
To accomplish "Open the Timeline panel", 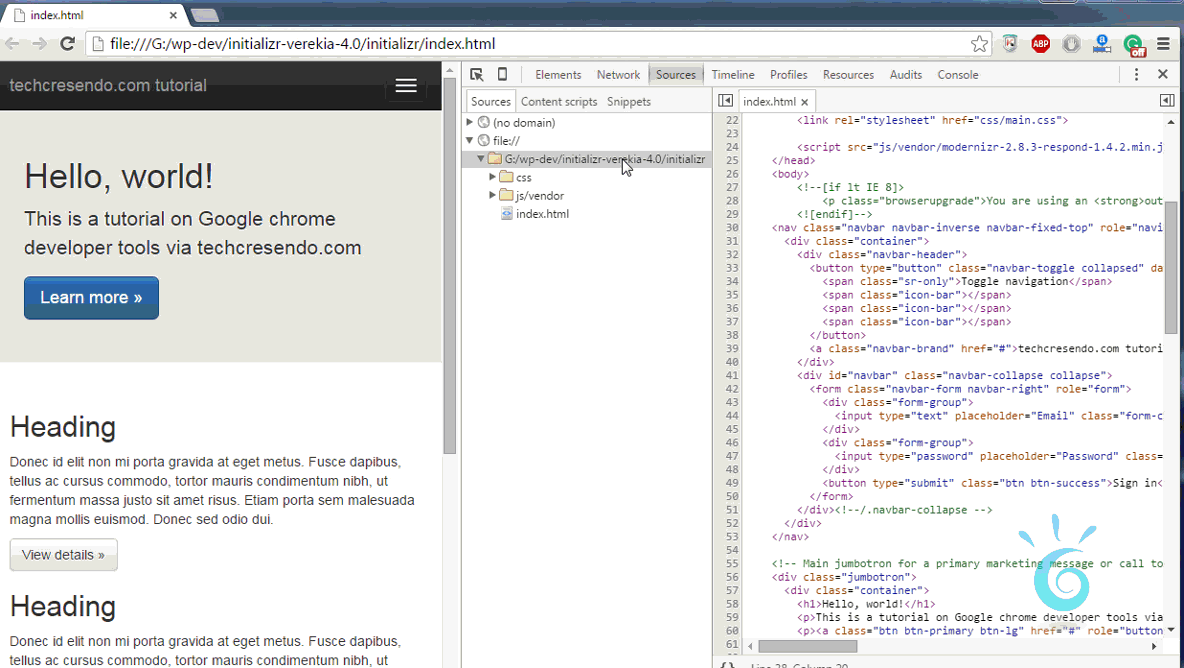I will (733, 75).
